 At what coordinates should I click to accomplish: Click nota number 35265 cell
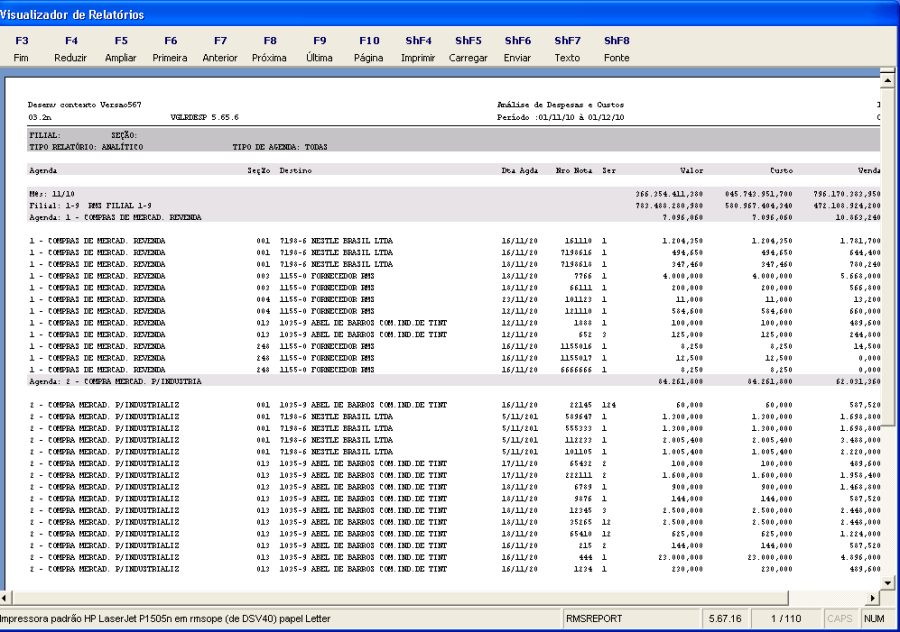(580, 522)
